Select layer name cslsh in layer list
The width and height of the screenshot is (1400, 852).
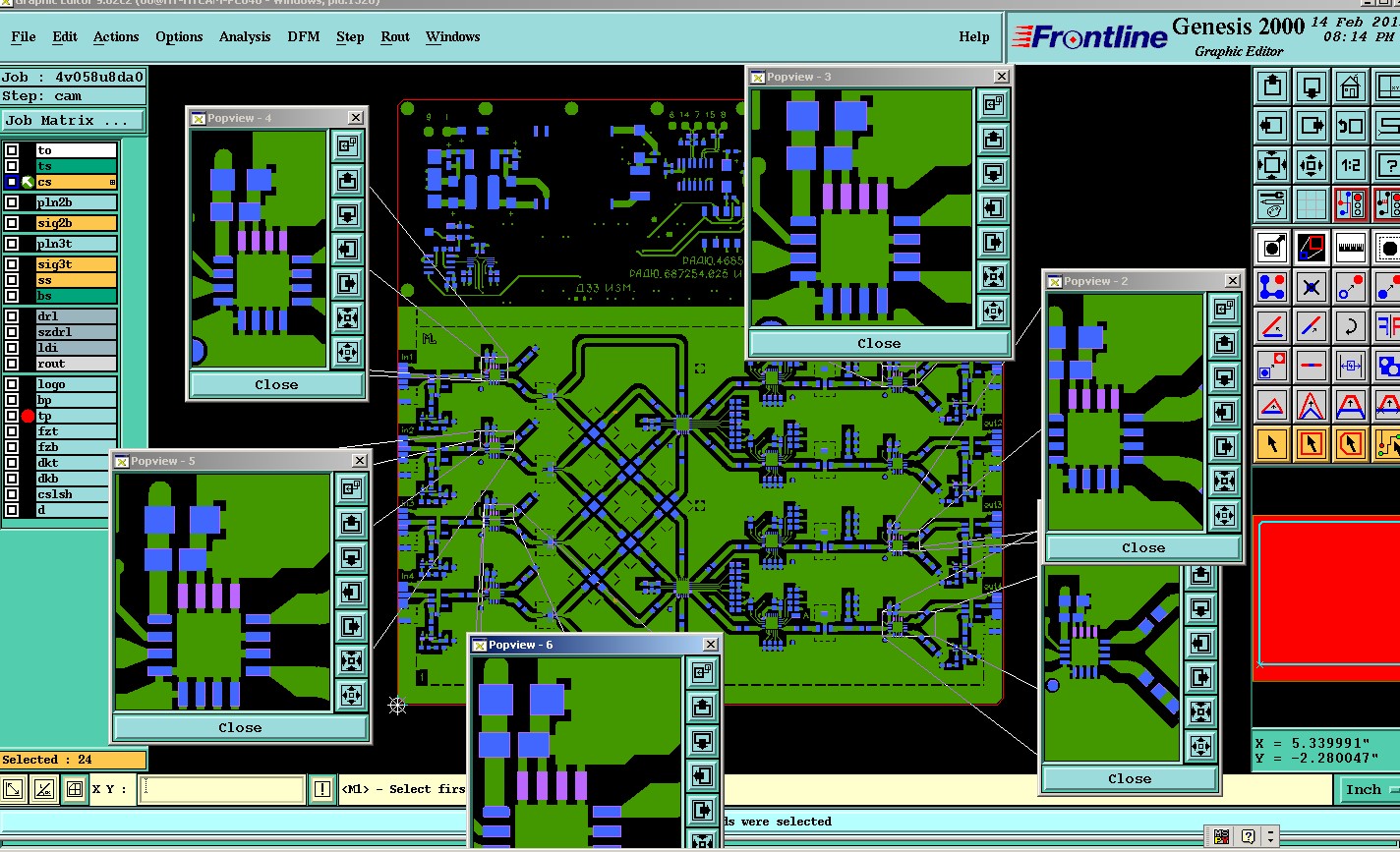coord(77,494)
